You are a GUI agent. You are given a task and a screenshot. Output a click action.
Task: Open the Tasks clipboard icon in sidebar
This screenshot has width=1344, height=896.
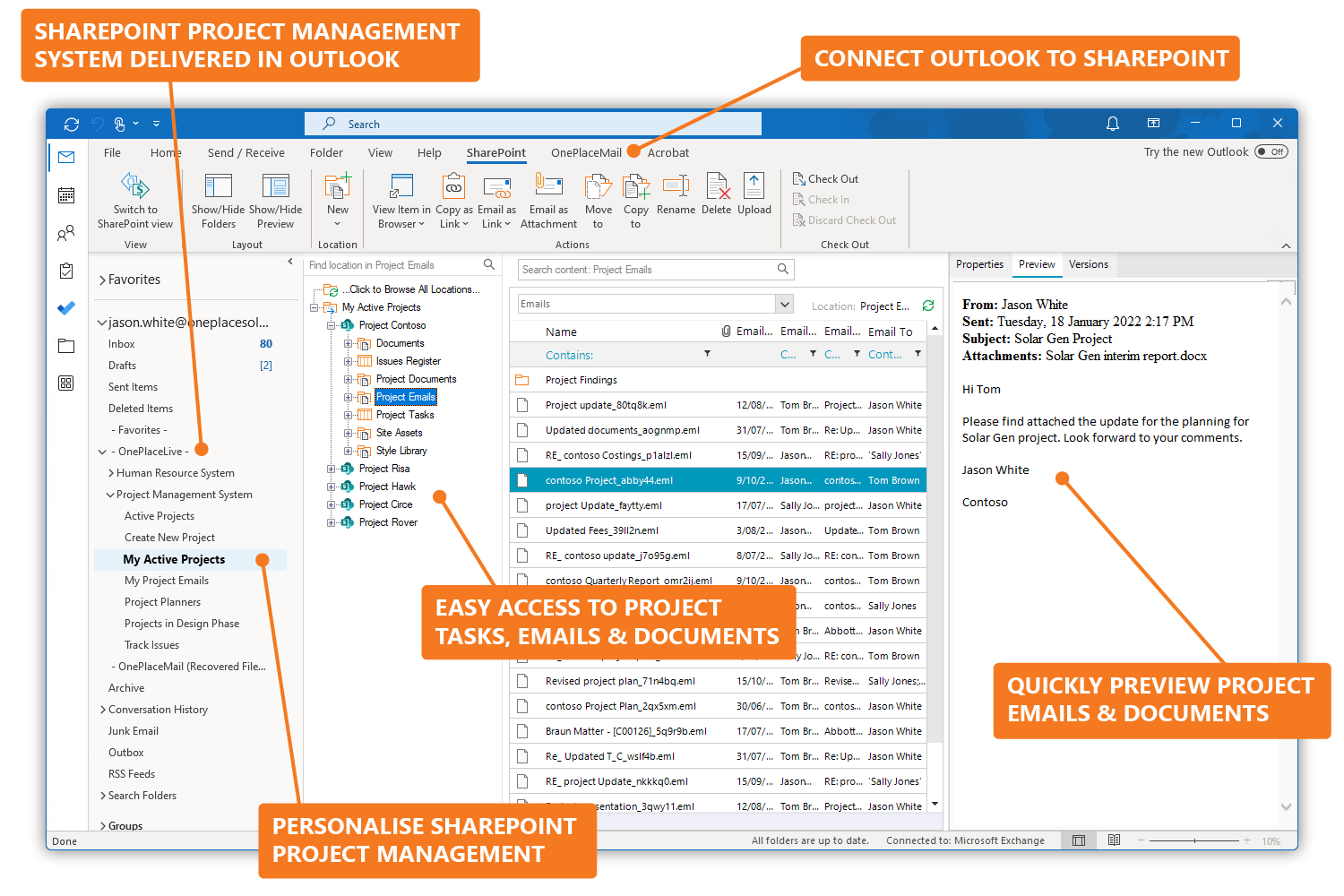point(66,271)
